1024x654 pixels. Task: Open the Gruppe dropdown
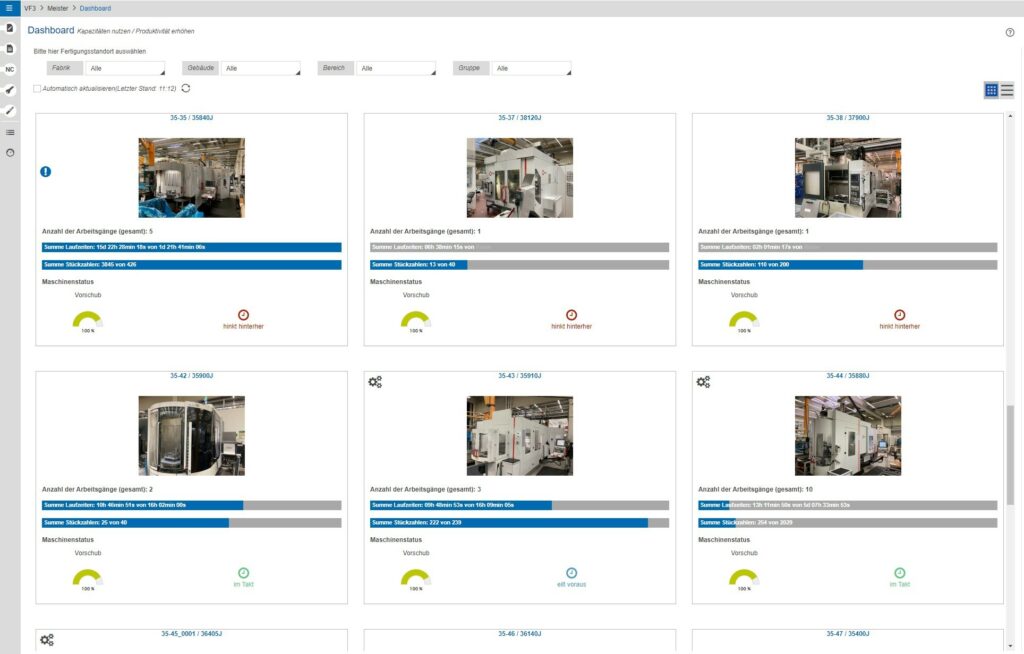click(x=532, y=68)
